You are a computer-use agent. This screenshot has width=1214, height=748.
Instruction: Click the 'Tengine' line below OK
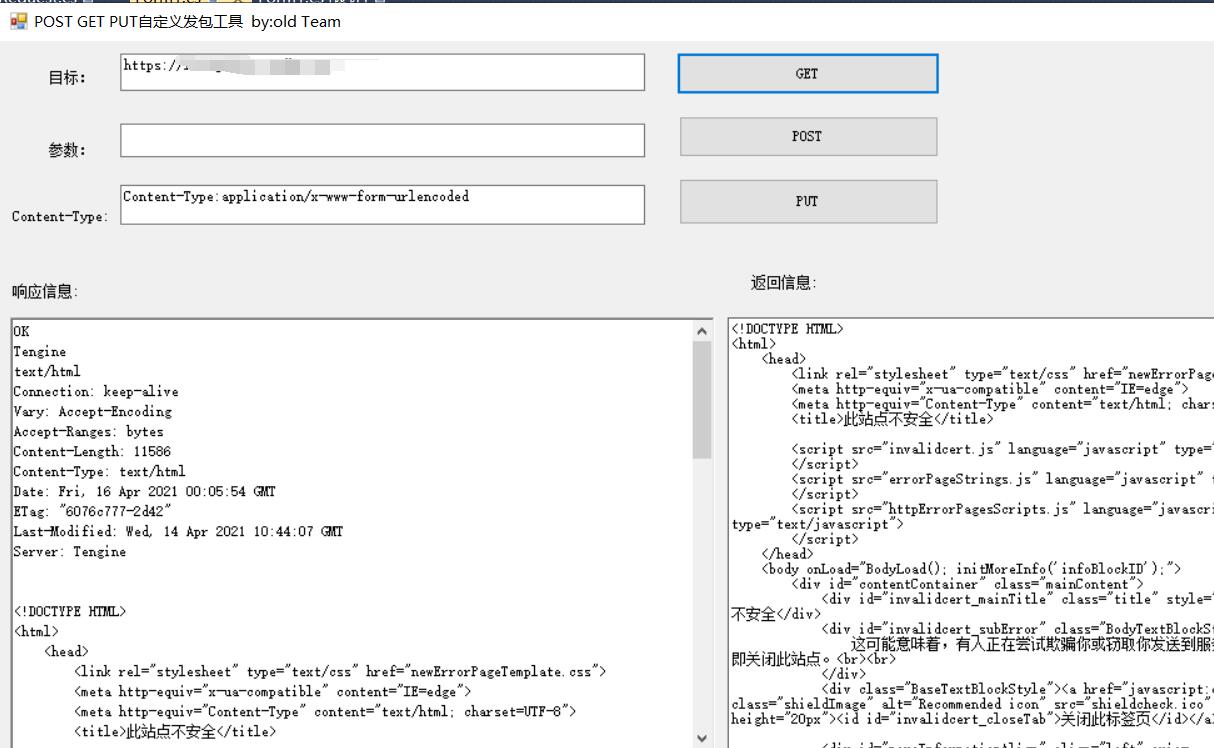(x=40, y=351)
